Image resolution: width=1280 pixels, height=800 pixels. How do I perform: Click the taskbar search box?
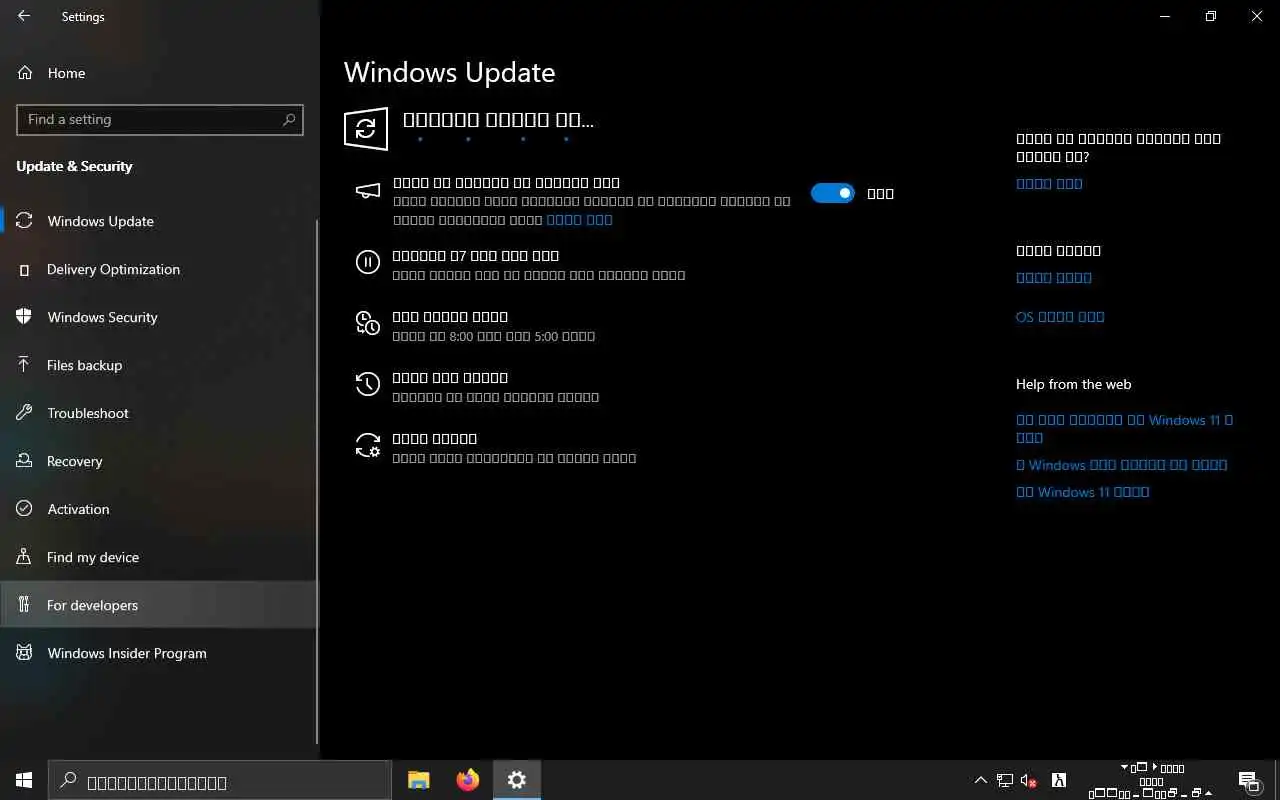point(220,780)
